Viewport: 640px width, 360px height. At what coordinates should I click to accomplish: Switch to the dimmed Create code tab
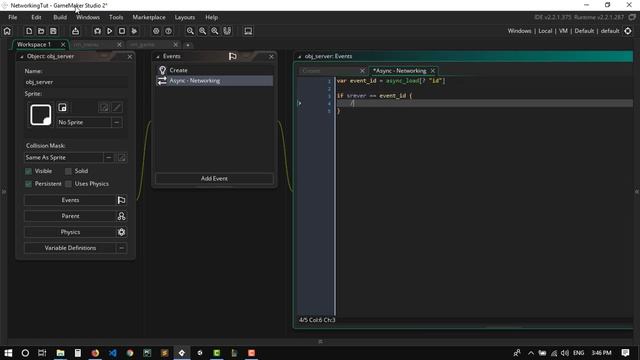311,71
